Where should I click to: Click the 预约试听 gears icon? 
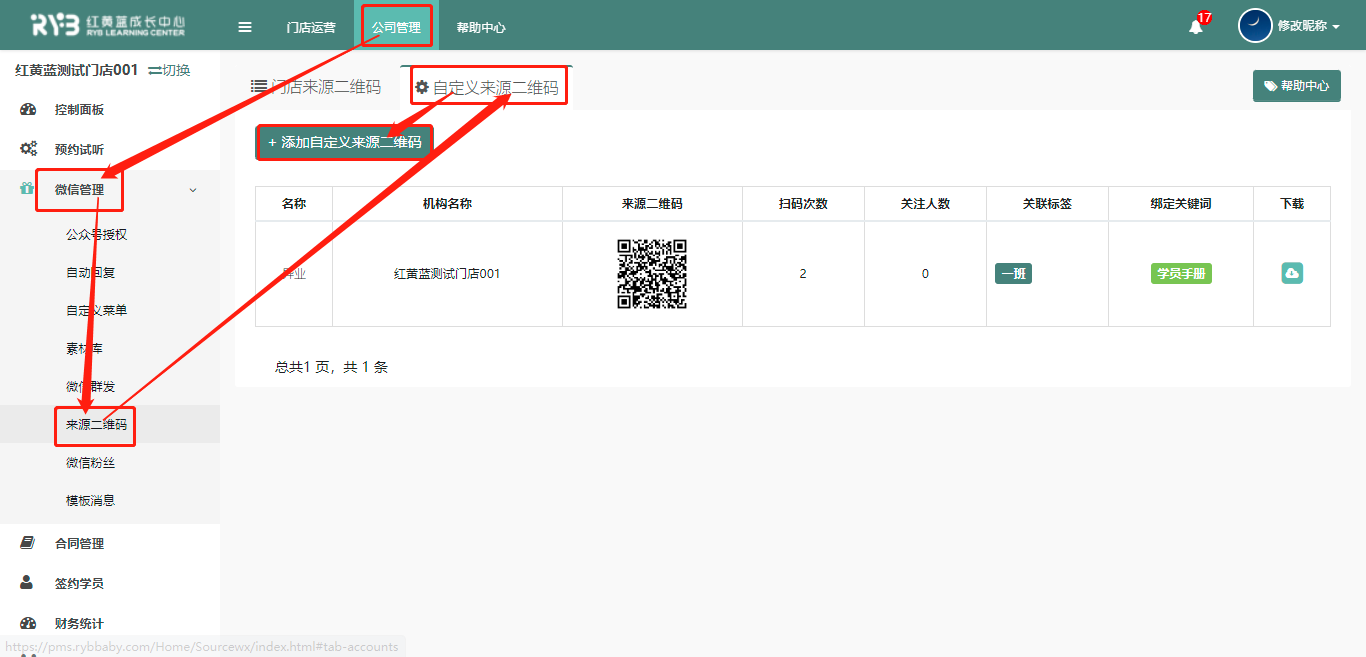tap(28, 149)
